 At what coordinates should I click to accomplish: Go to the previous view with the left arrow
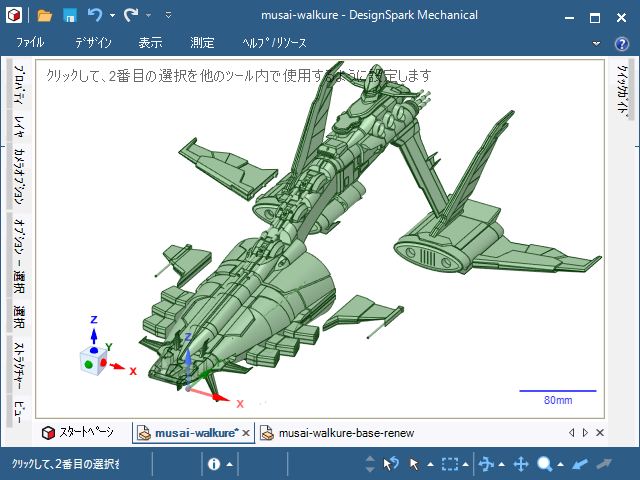(580, 464)
